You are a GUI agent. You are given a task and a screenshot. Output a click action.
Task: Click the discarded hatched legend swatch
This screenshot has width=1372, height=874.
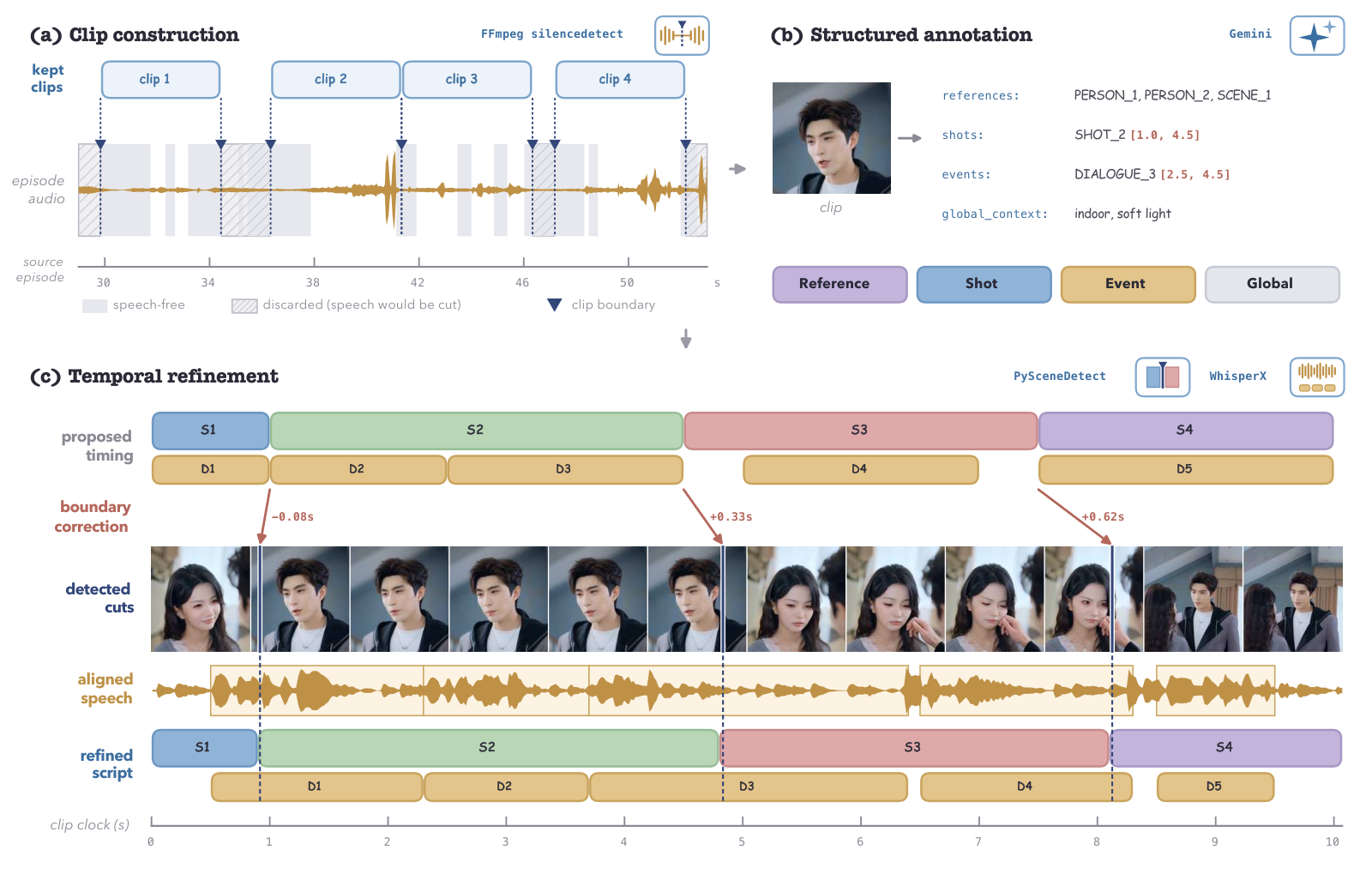[244, 305]
